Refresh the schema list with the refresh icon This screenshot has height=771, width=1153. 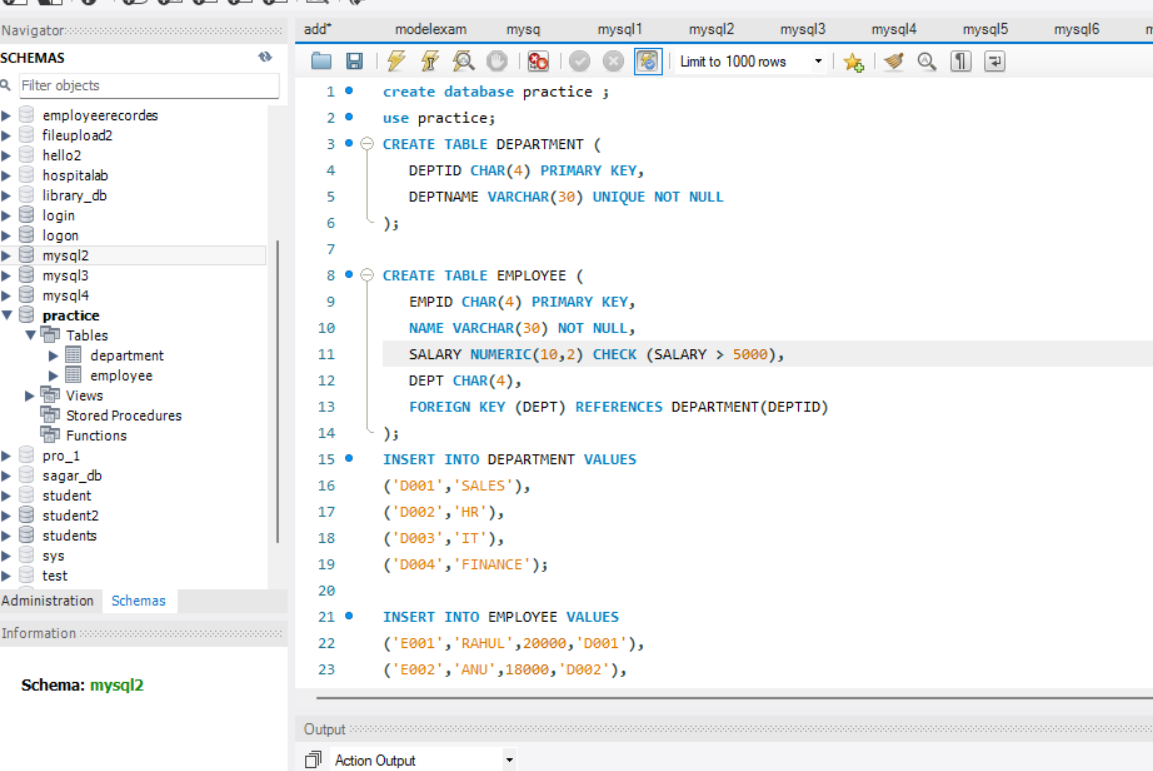click(x=266, y=58)
